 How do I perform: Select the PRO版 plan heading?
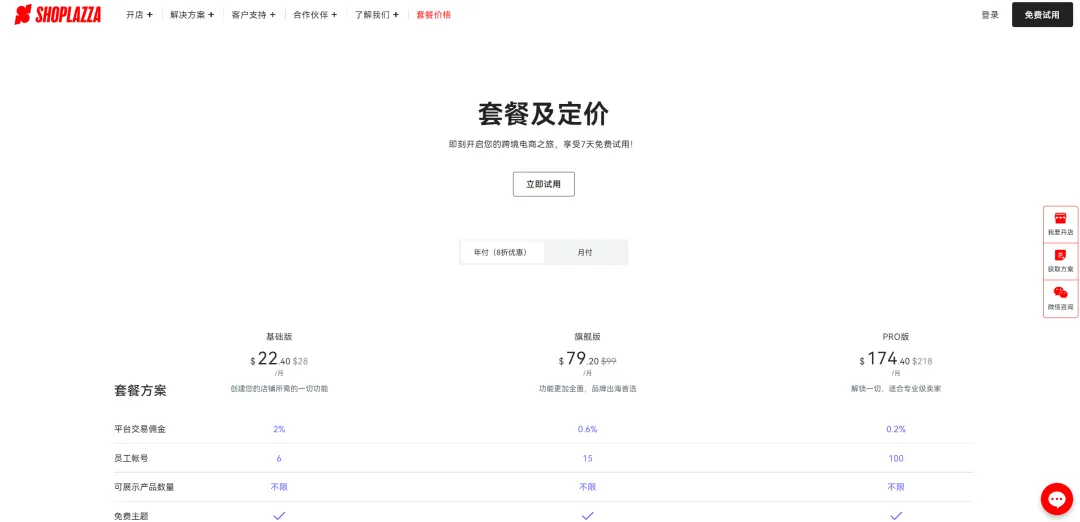pyautogui.click(x=896, y=337)
